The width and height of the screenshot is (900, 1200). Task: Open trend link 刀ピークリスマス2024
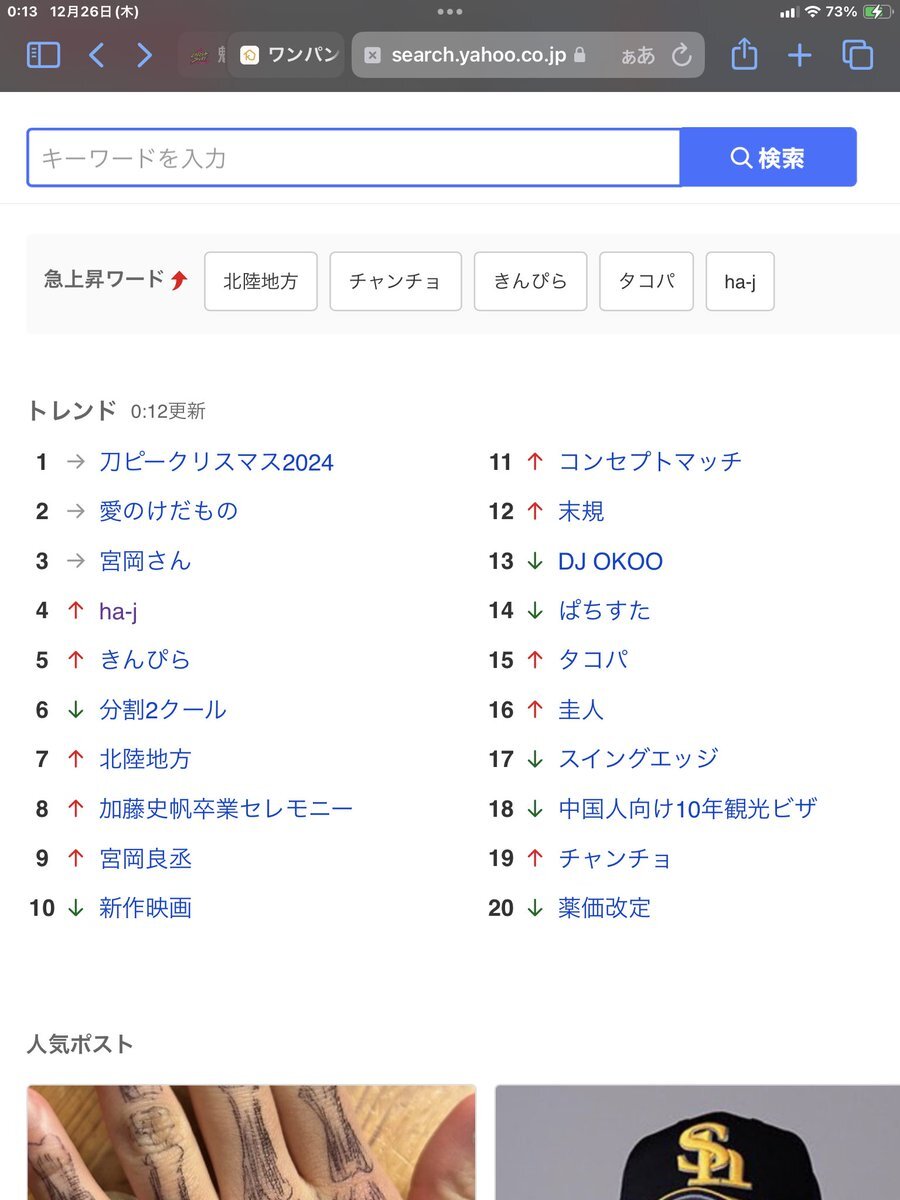tap(216, 462)
